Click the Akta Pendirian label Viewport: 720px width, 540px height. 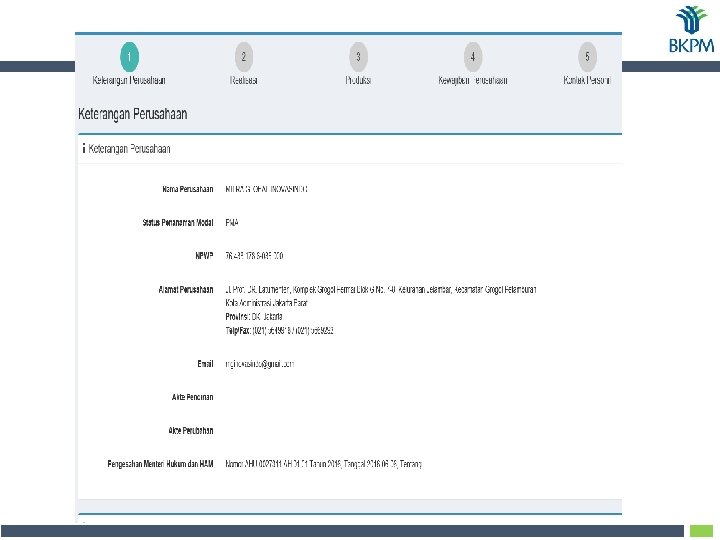click(x=192, y=397)
